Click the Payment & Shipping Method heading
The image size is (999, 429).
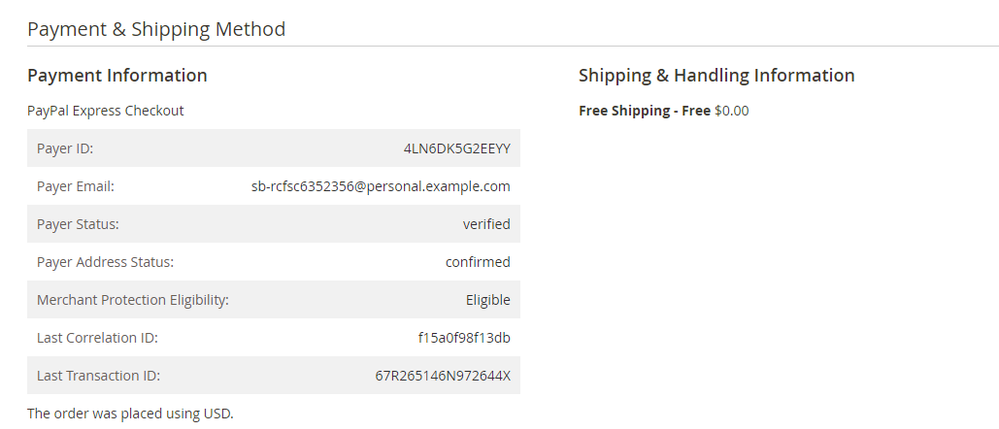point(156,29)
